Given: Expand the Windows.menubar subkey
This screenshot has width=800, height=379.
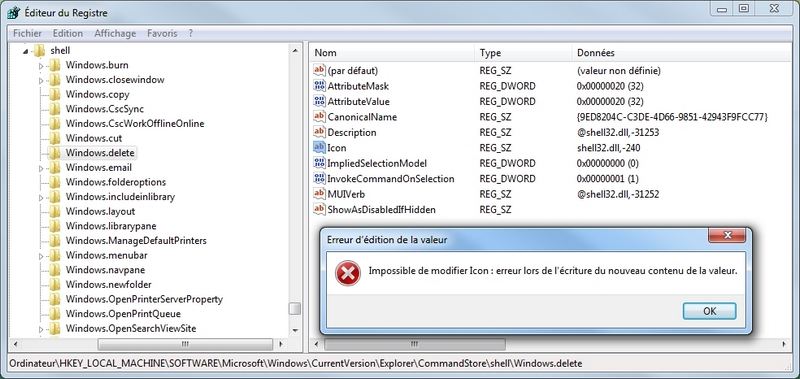Looking at the screenshot, I should (42, 256).
